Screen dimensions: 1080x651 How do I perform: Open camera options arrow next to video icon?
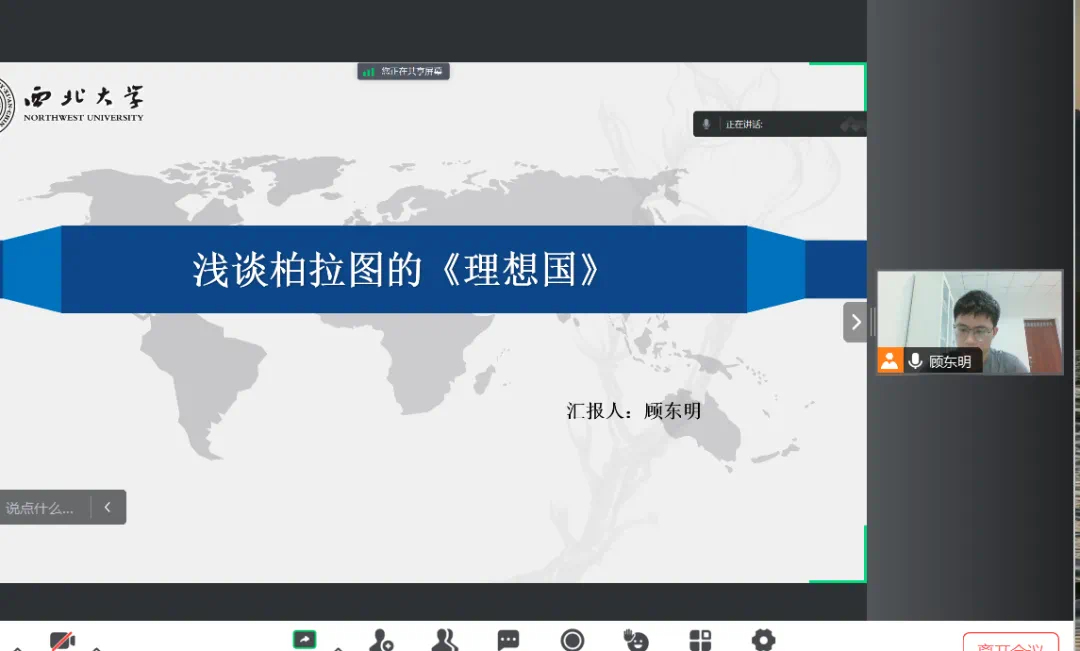(96, 647)
